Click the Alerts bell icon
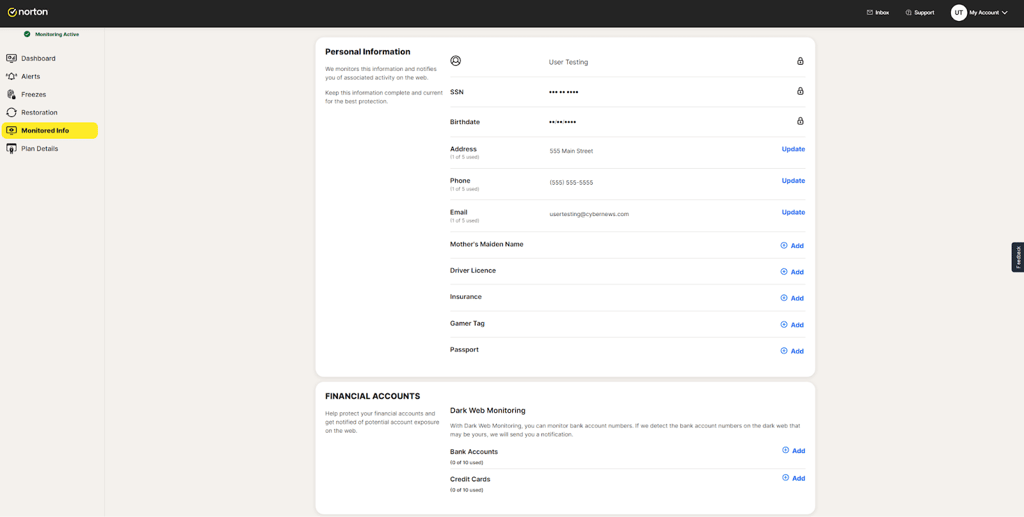Screen dimensions: 1024x517 [11, 76]
